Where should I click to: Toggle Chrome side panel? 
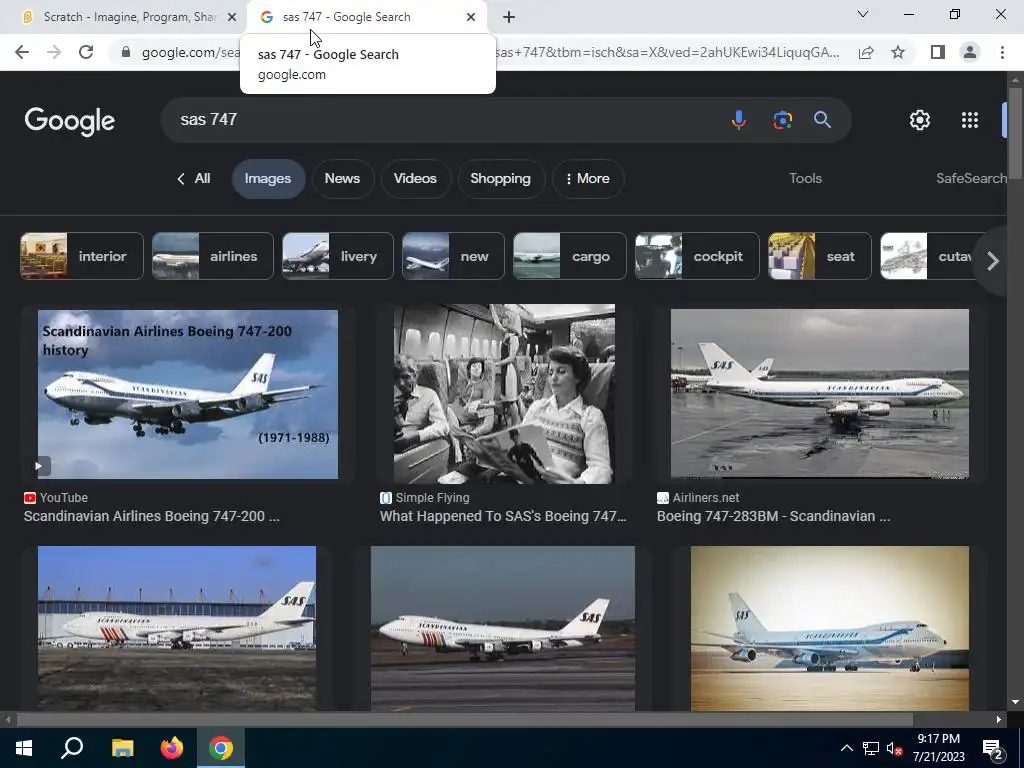pos(938,52)
